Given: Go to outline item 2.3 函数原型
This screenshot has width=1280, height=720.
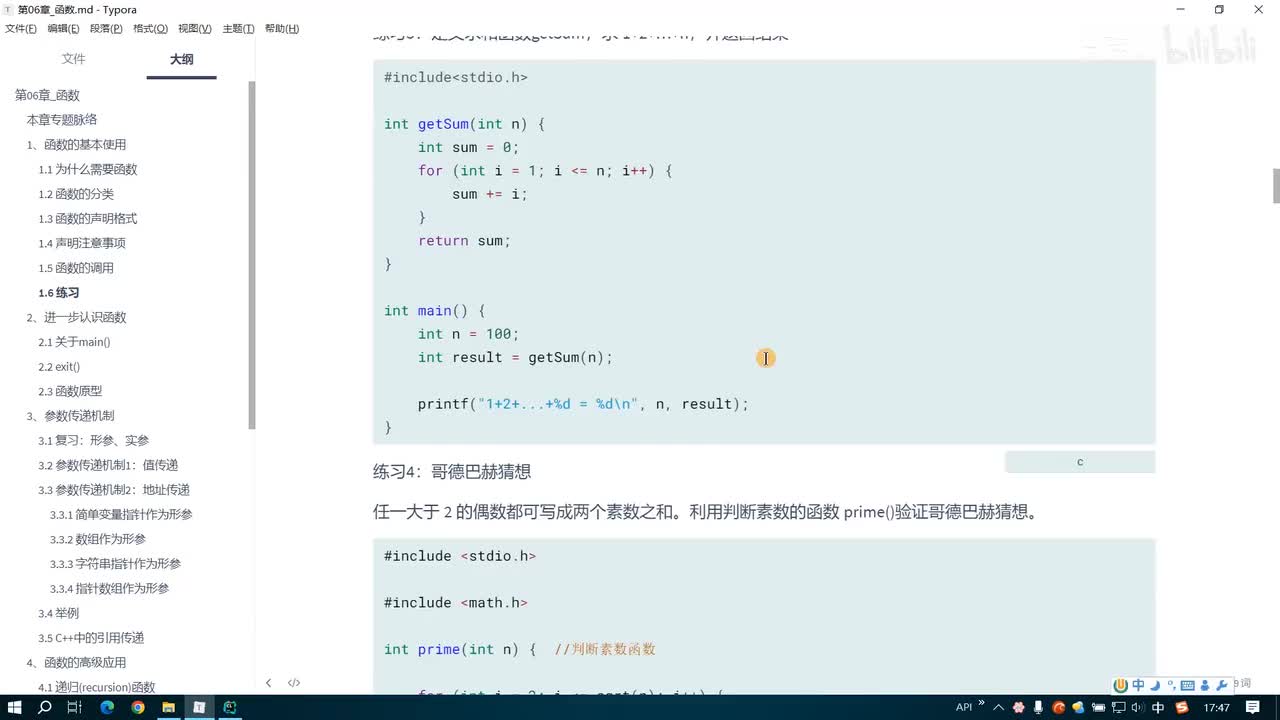Looking at the screenshot, I should 70,391.
